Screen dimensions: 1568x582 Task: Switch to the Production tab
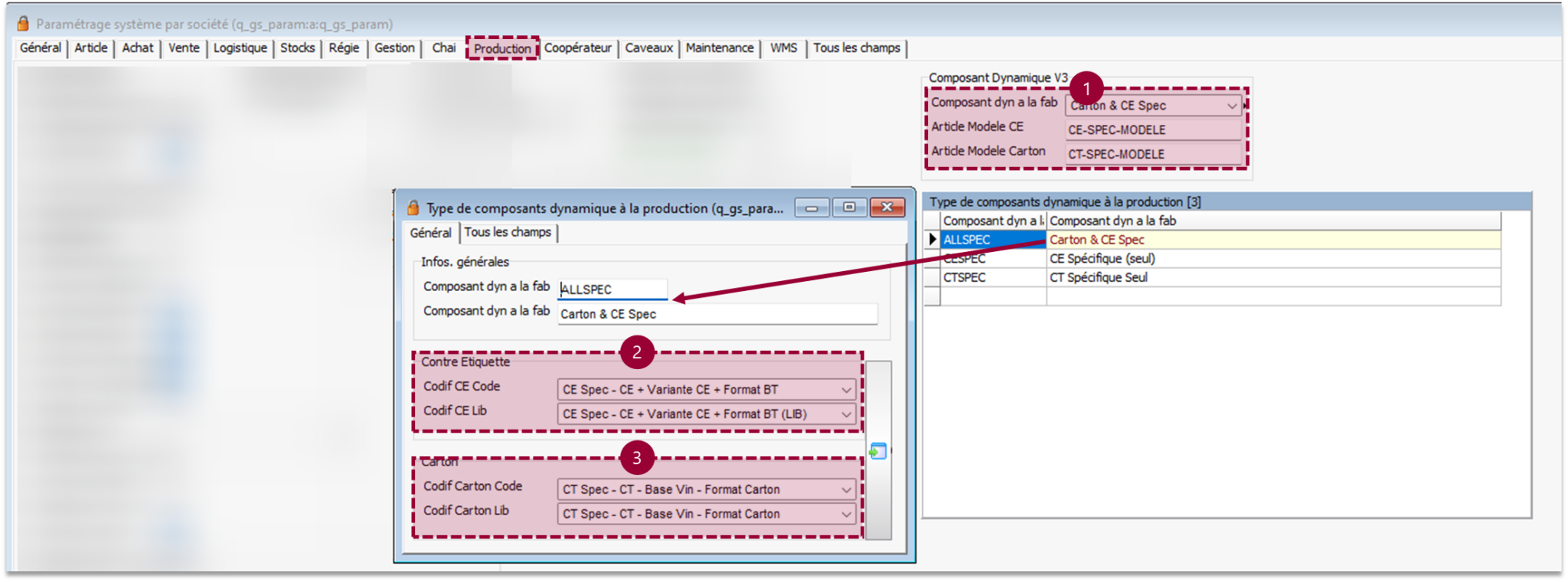502,48
